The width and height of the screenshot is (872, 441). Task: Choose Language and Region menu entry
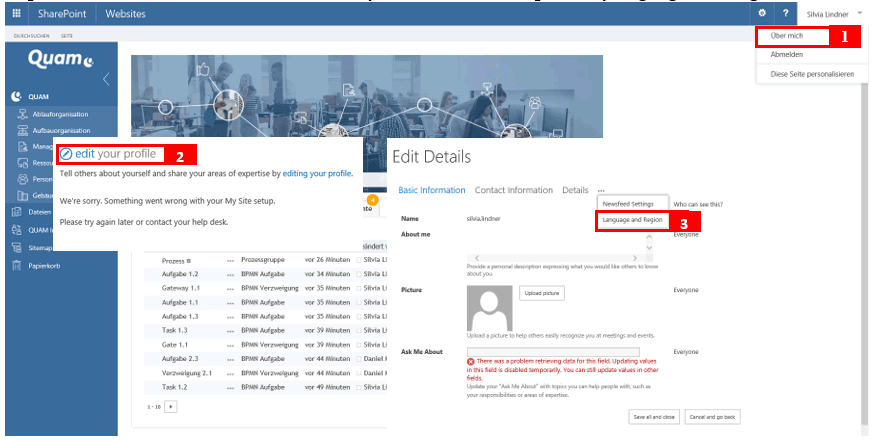pyautogui.click(x=633, y=219)
